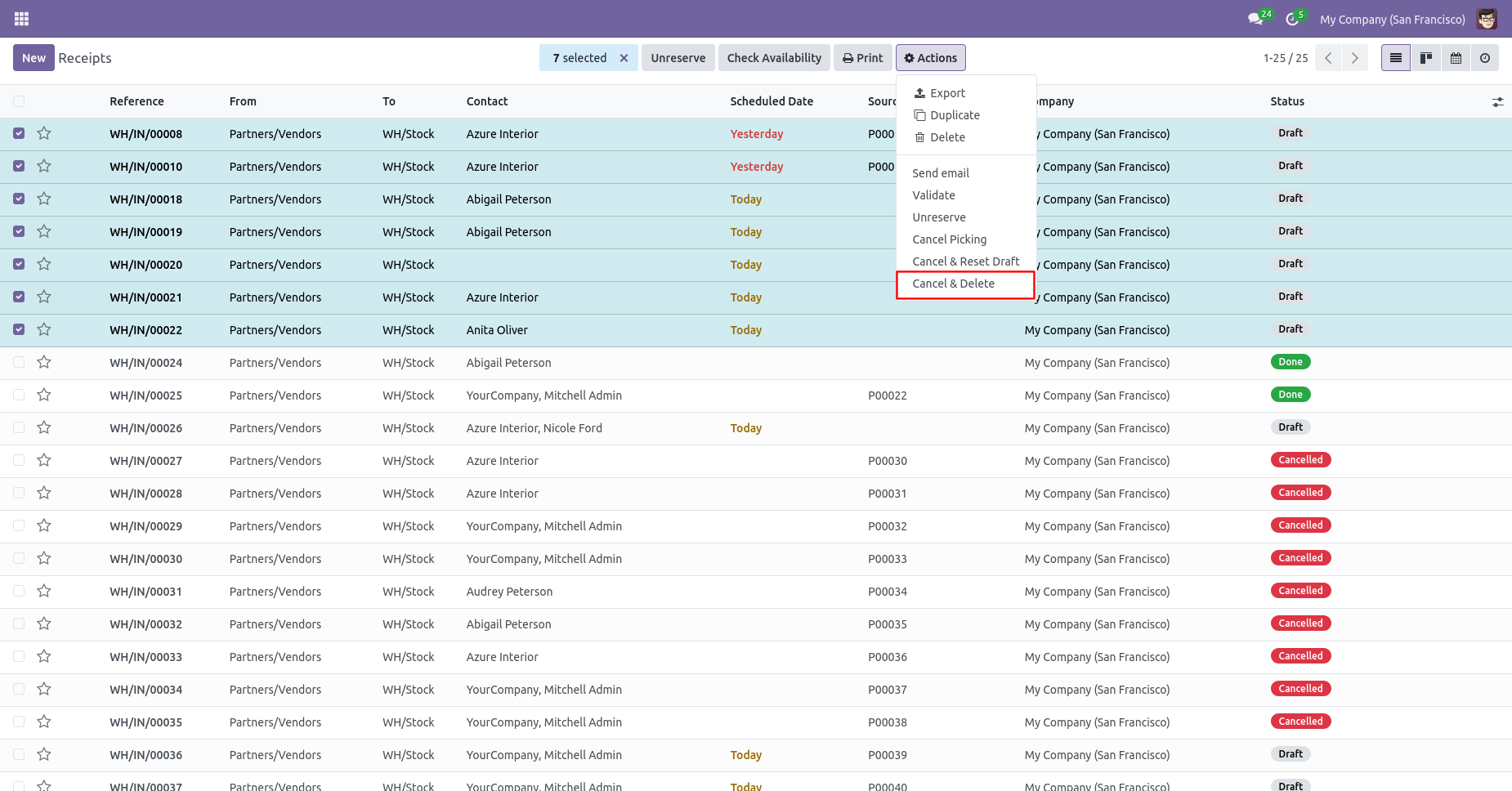The height and width of the screenshot is (791, 1512).
Task: Click the 1-25 / 25 pager counter
Action: [x=1285, y=58]
